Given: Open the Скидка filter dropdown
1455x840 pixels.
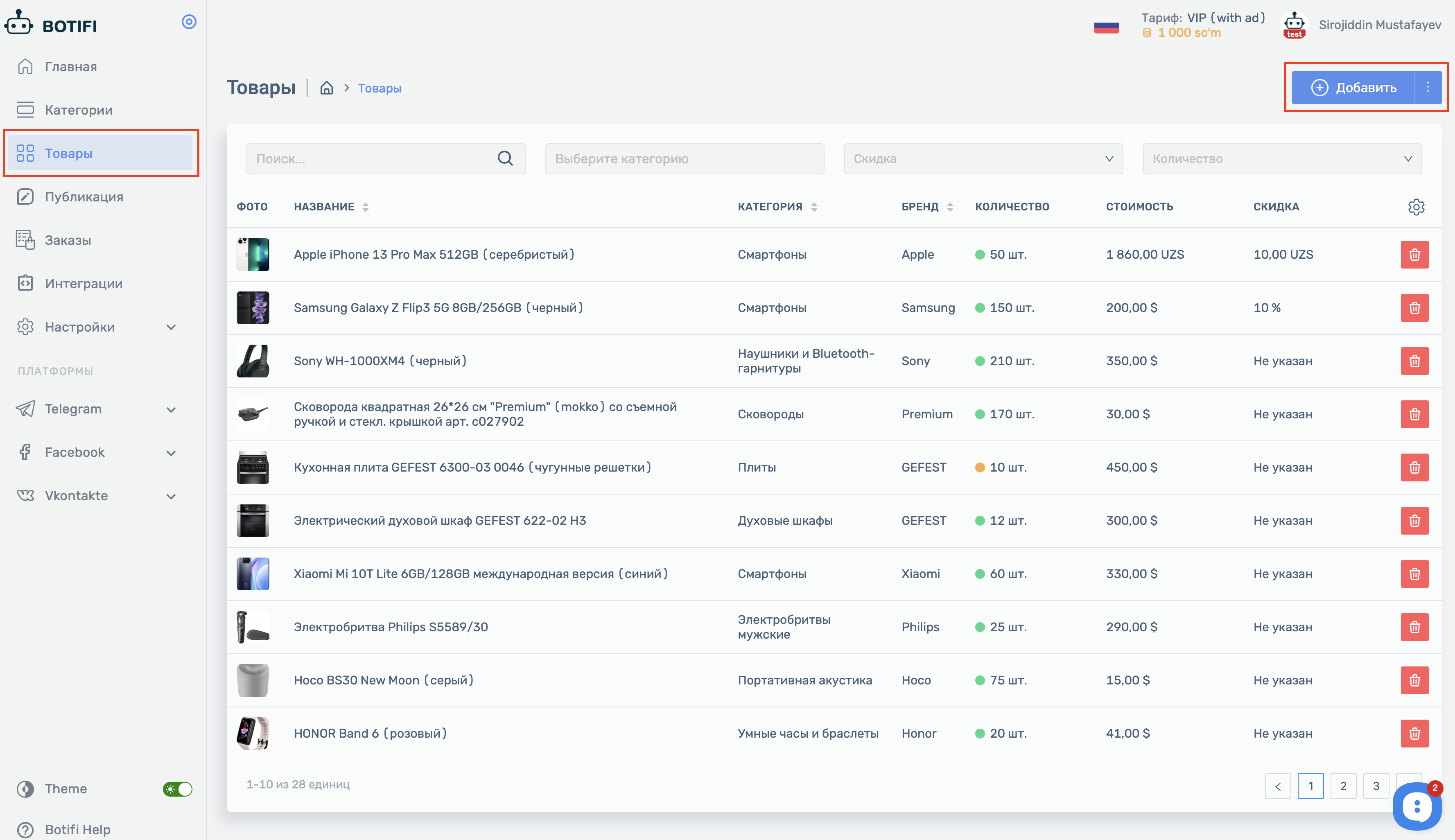Looking at the screenshot, I should pyautogui.click(x=983, y=158).
